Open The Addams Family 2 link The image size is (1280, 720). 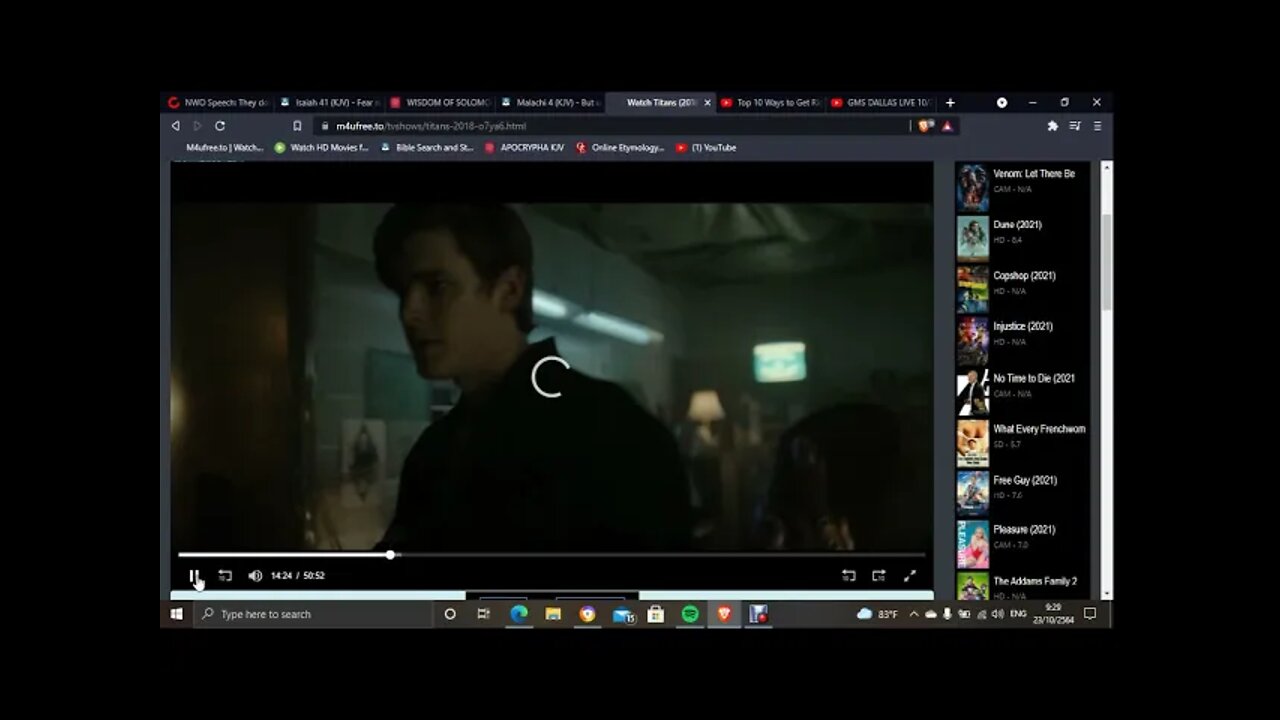pos(1035,581)
